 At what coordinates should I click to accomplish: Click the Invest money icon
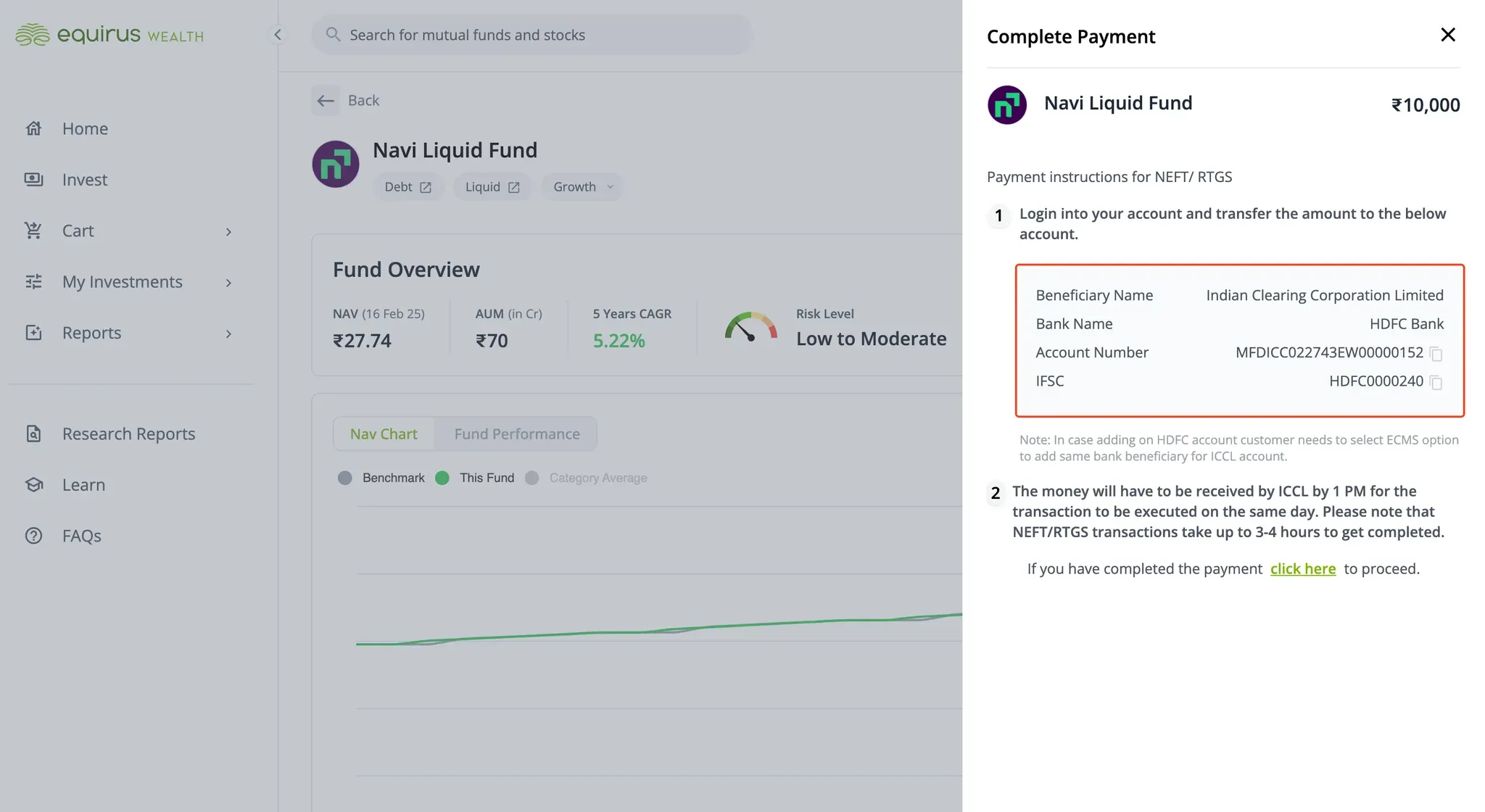[x=33, y=179]
